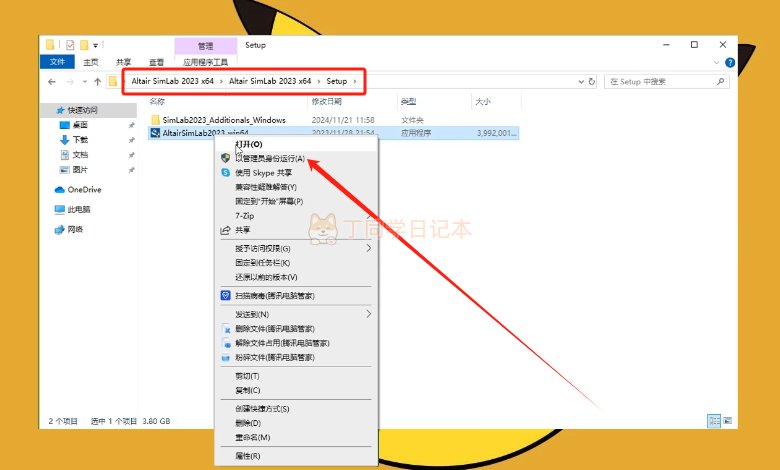Click the icon beside 解除文件占用
Screen dimensions: 780x470
pos(226,343)
